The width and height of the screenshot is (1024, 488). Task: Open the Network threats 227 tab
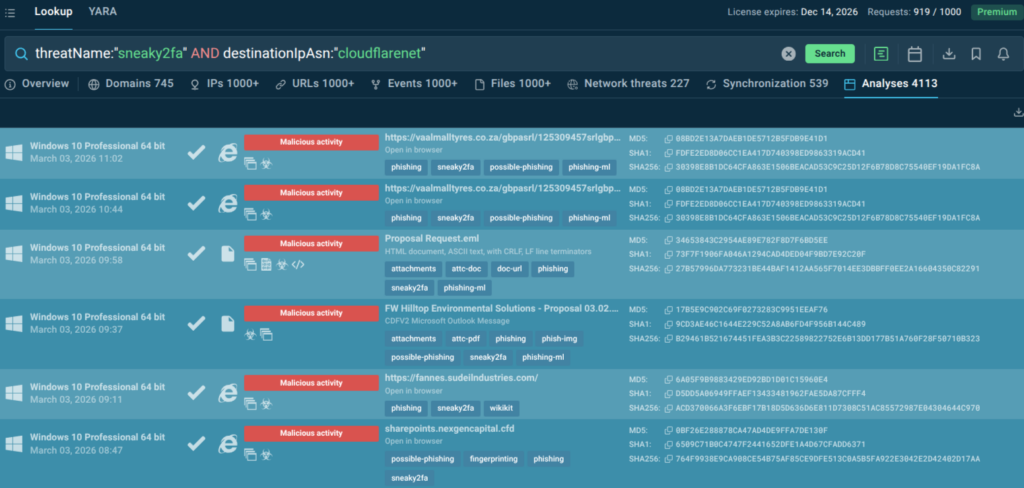tap(628, 83)
